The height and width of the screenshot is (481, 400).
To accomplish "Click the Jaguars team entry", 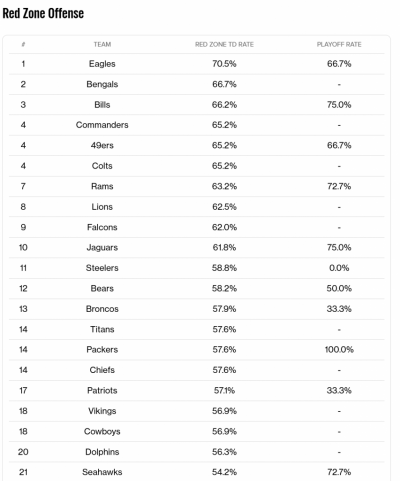I will coord(102,247).
